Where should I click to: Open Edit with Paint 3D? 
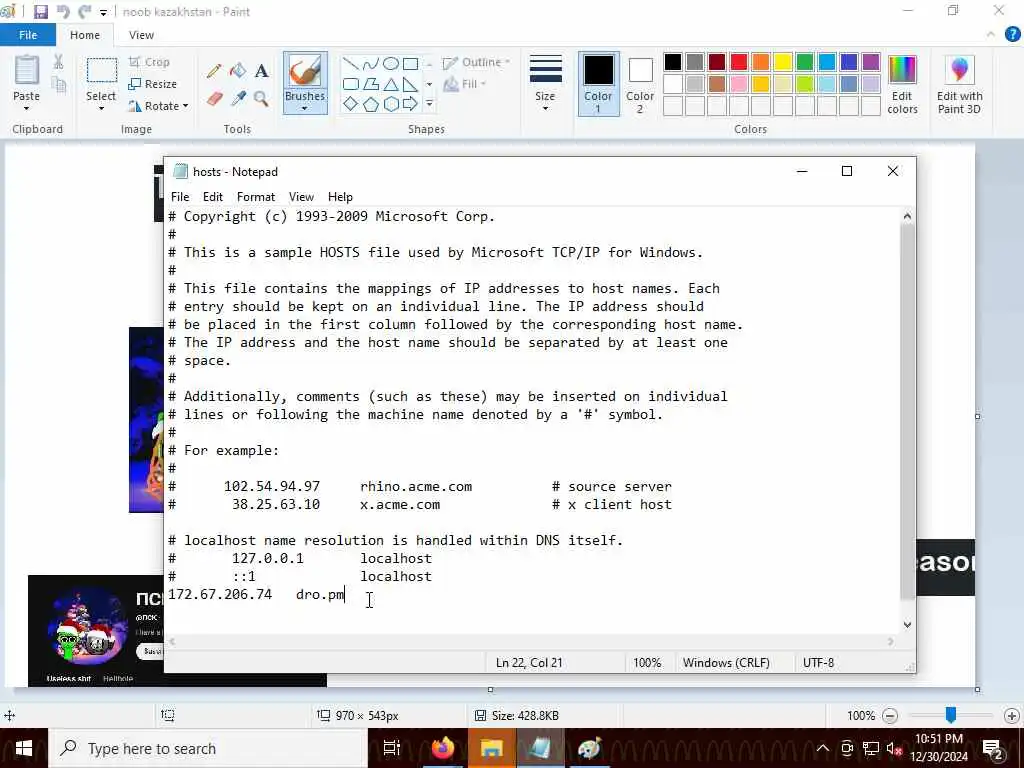pos(959,85)
